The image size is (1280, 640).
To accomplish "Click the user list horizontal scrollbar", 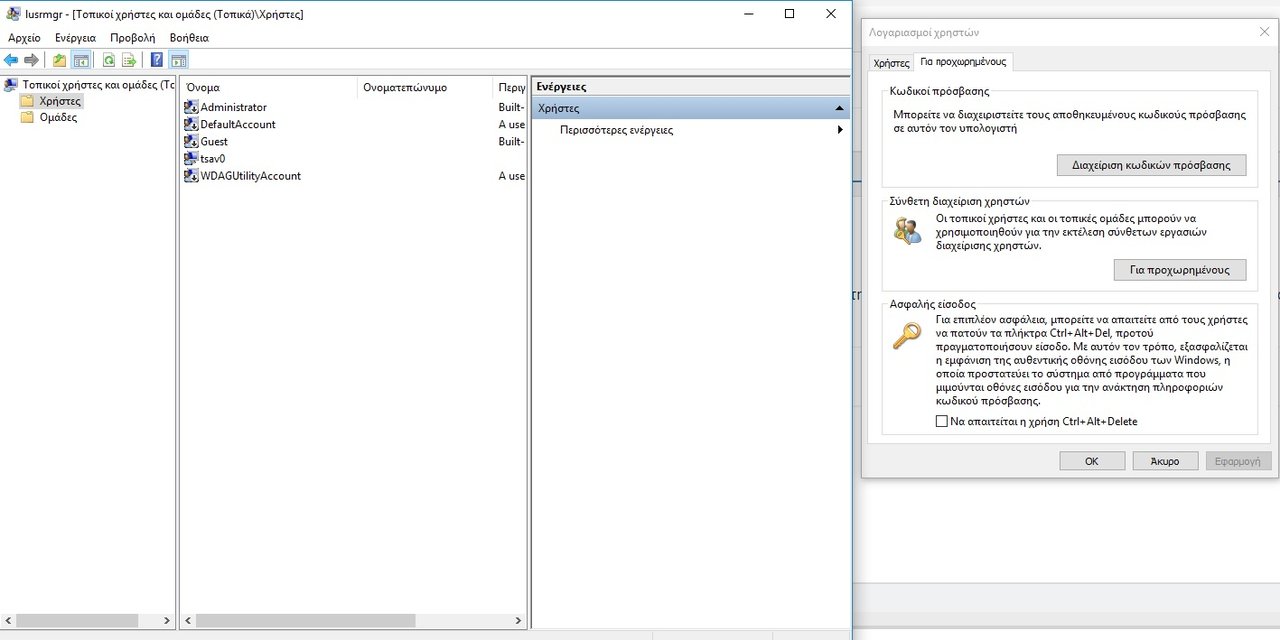I will (x=300, y=620).
